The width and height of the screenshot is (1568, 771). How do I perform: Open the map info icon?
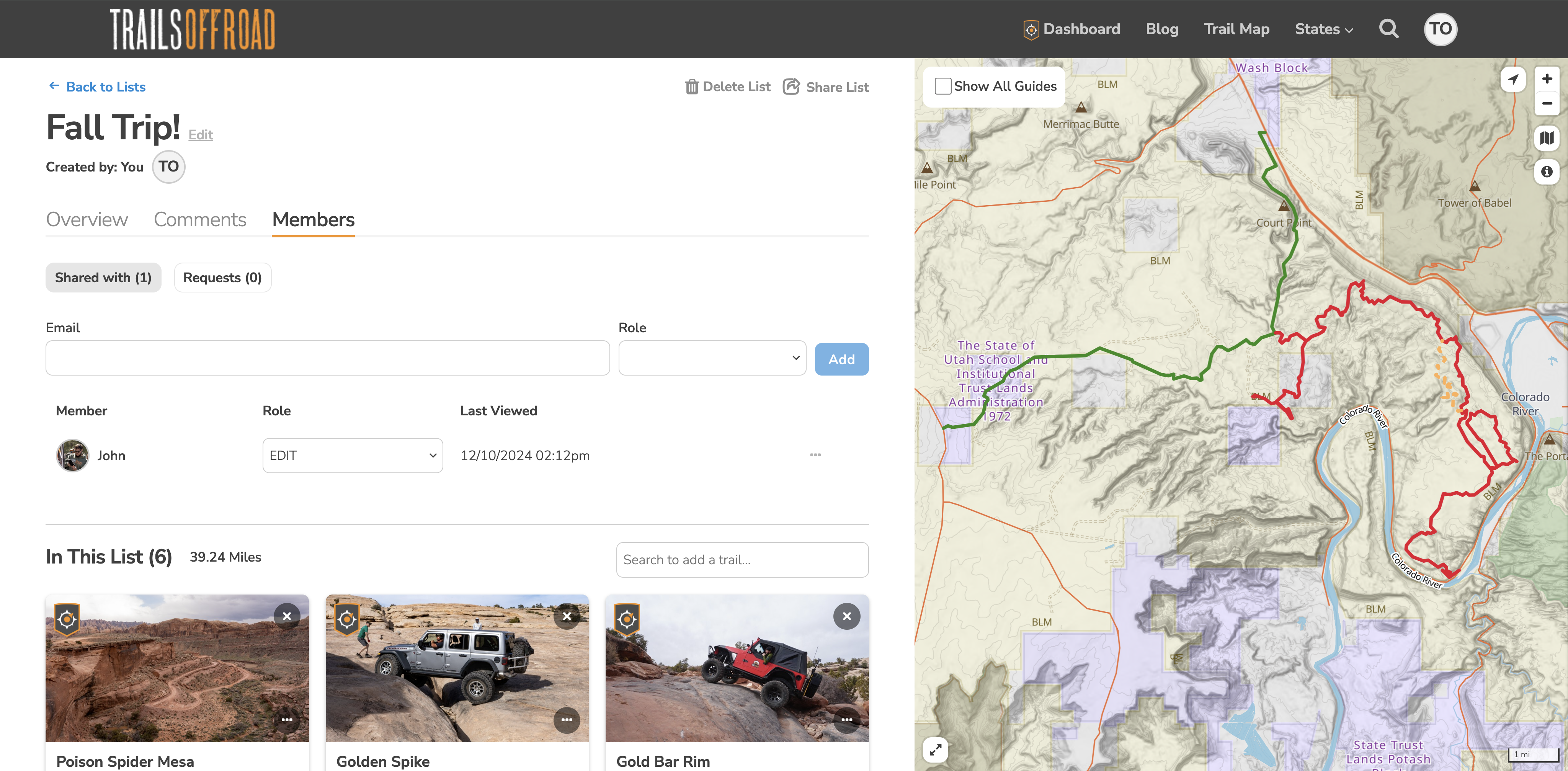(1547, 172)
